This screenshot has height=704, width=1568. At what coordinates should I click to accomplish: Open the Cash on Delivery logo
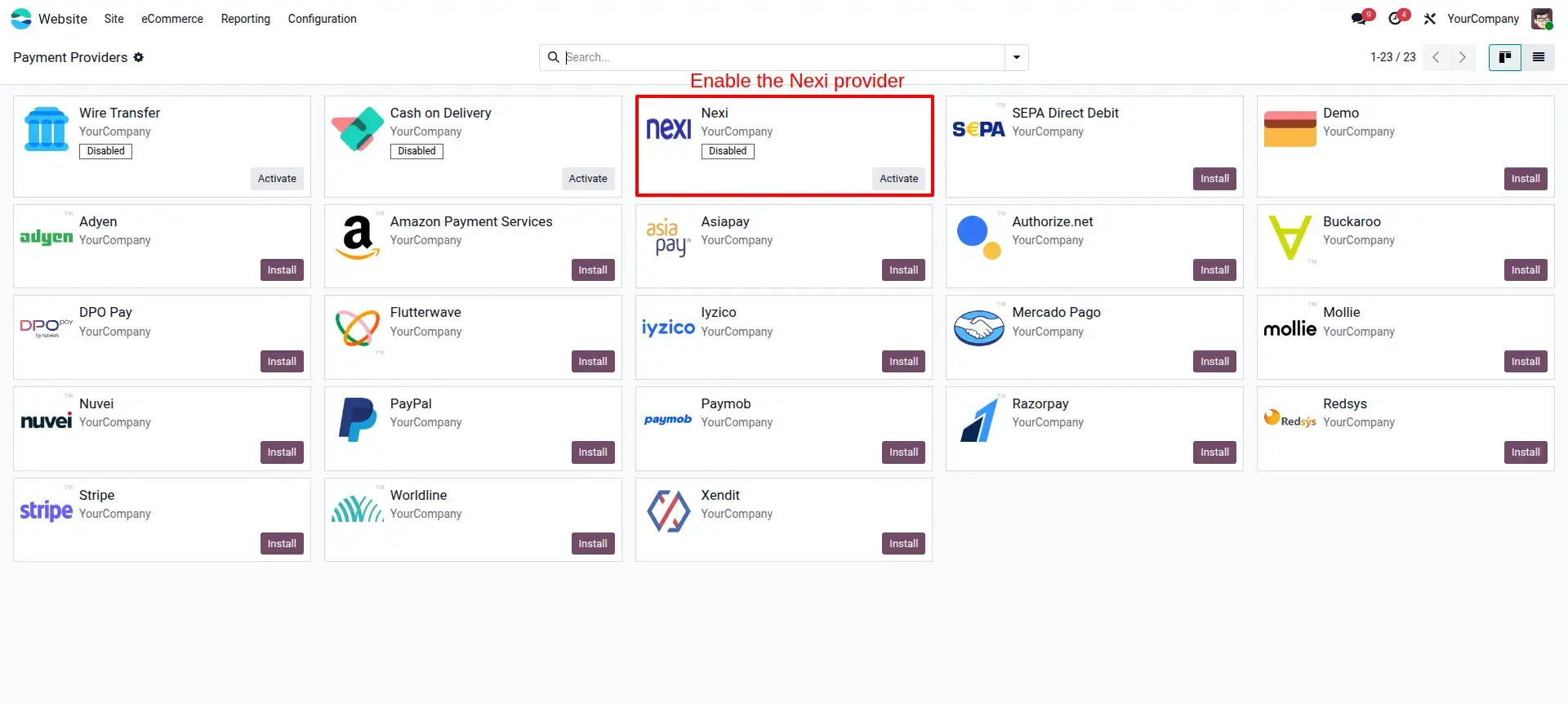[358, 129]
